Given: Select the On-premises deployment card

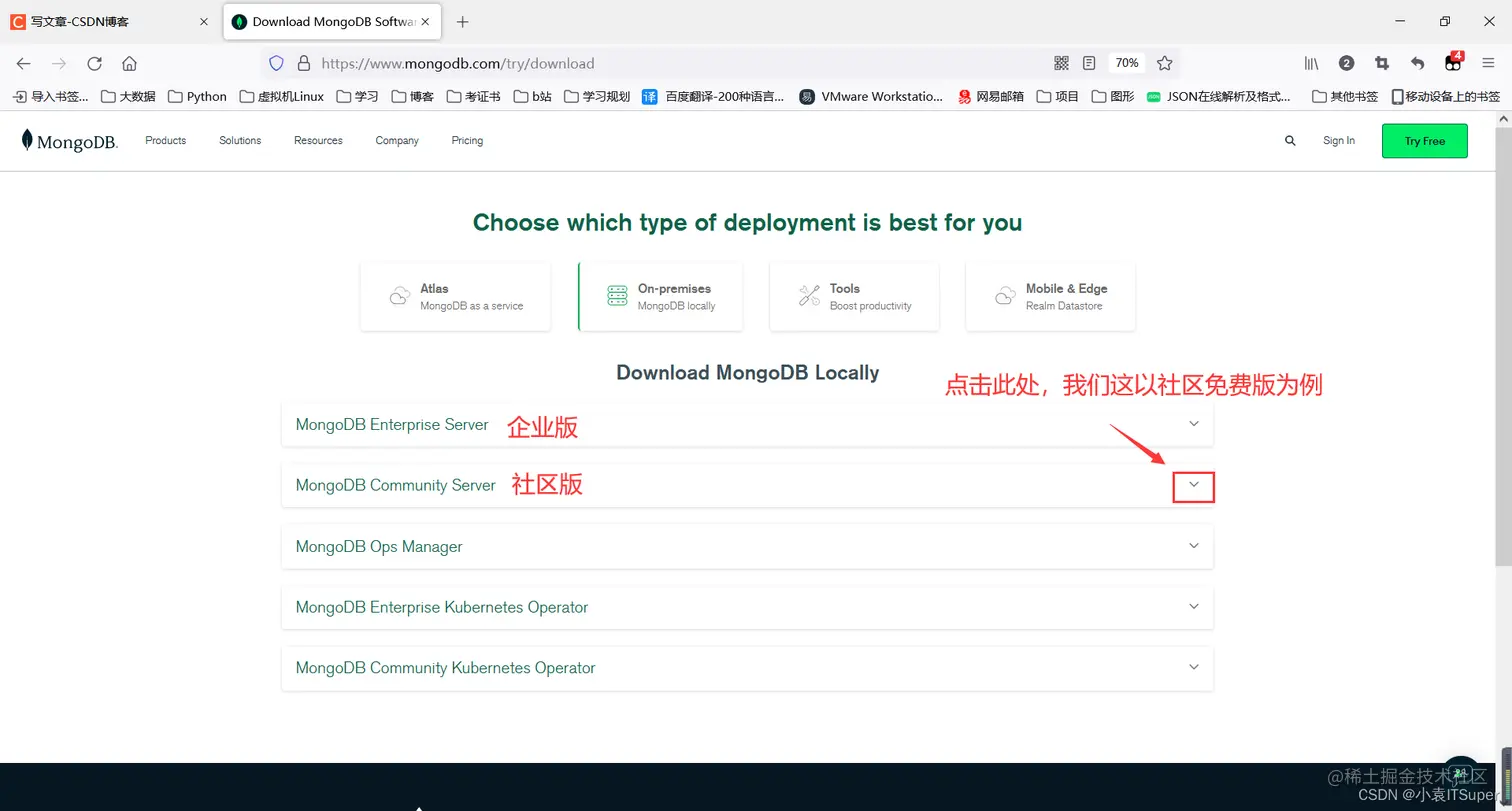Looking at the screenshot, I should (x=660, y=297).
